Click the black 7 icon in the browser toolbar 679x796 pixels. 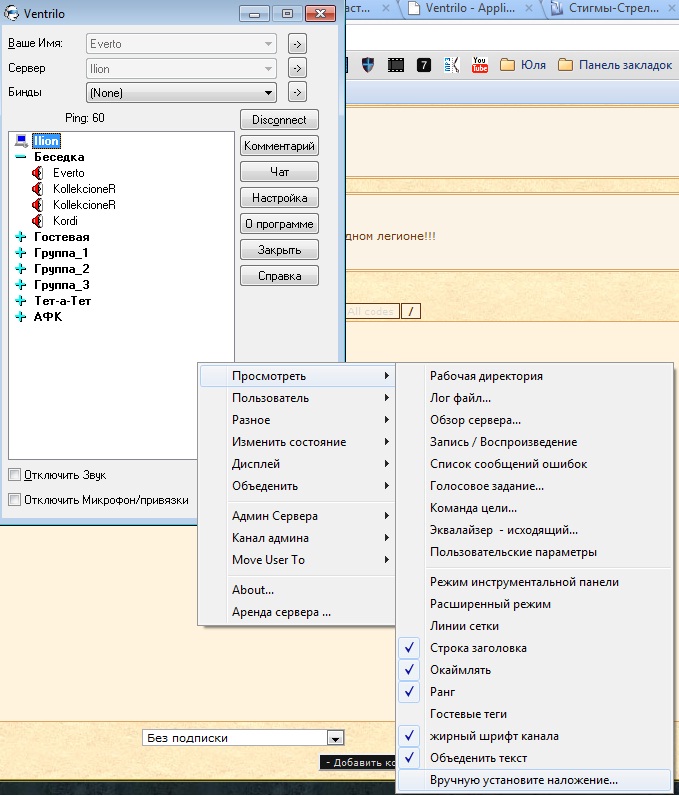click(x=424, y=65)
